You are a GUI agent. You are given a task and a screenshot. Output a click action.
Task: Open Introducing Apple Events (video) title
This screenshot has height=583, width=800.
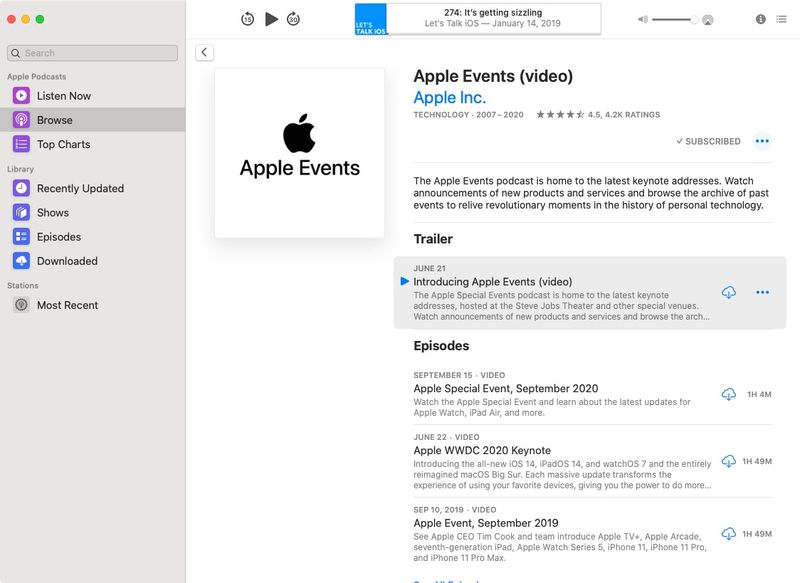[x=492, y=282]
